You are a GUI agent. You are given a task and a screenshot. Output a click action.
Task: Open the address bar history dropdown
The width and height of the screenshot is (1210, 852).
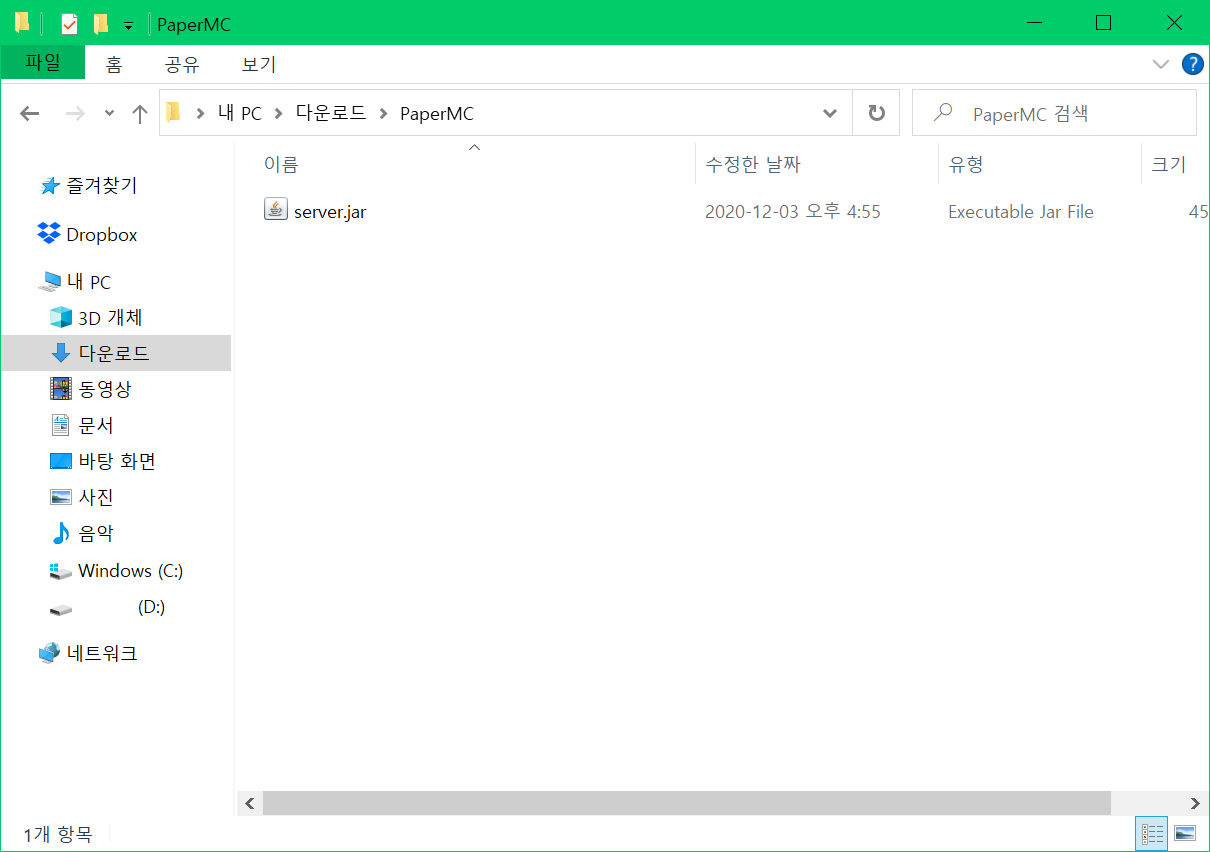[830, 113]
